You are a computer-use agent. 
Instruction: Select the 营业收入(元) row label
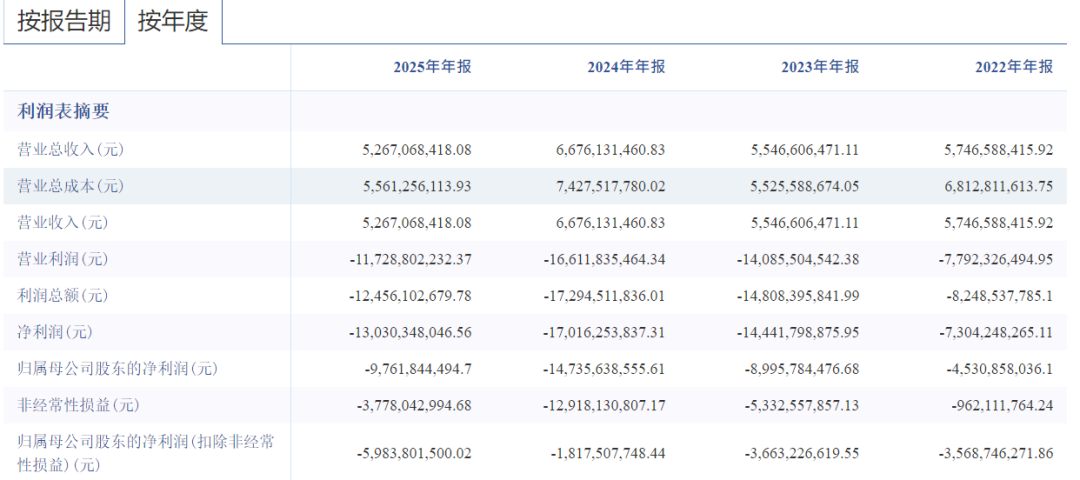tap(64, 222)
